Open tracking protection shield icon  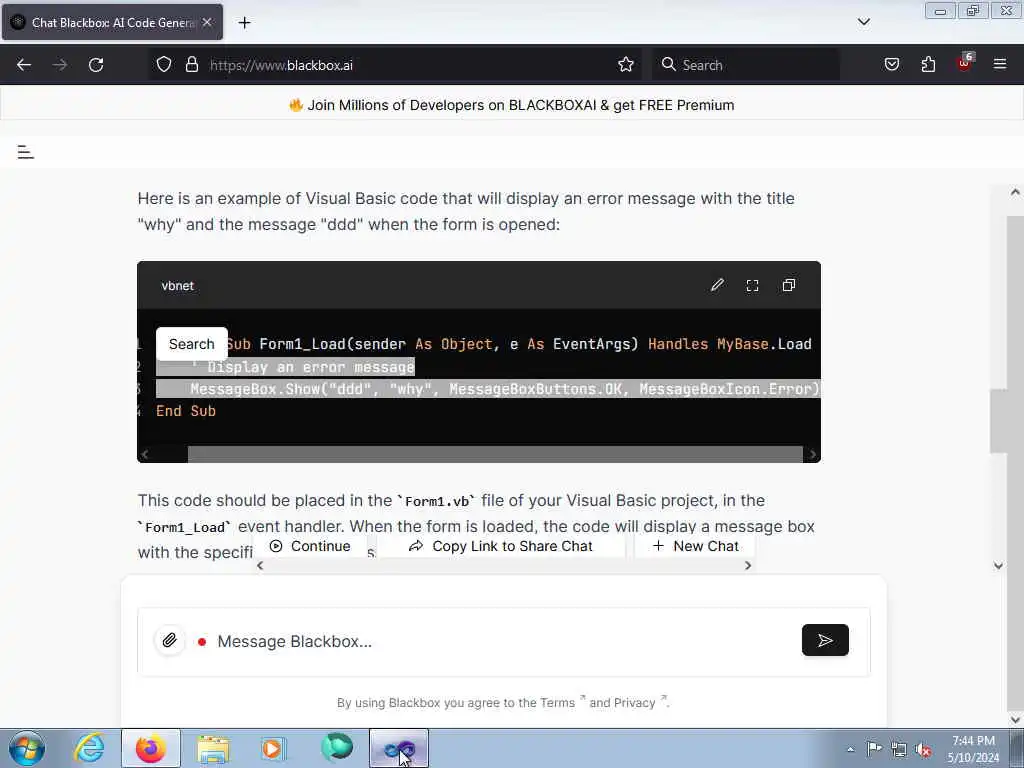[x=164, y=65]
